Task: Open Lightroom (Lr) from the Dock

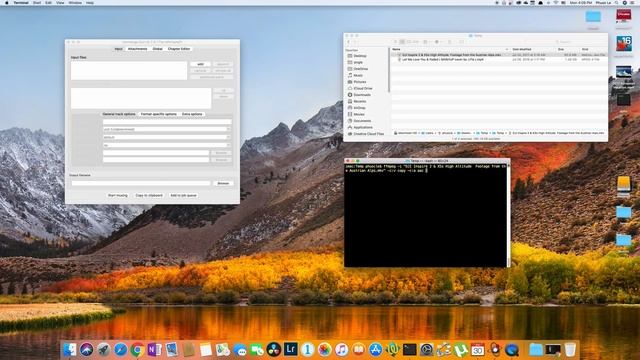Action: (x=291, y=350)
